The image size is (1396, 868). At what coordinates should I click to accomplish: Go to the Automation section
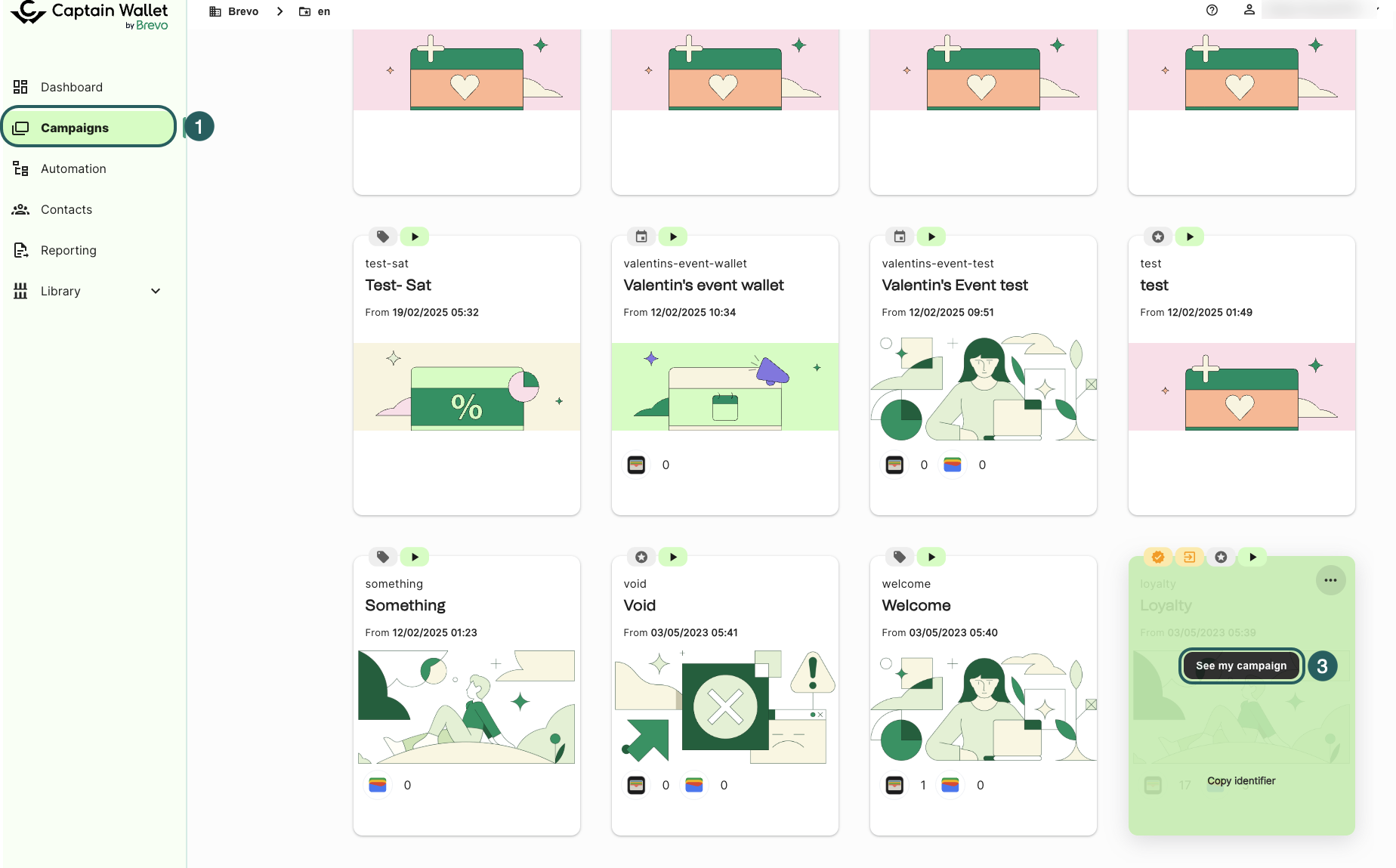coord(73,168)
